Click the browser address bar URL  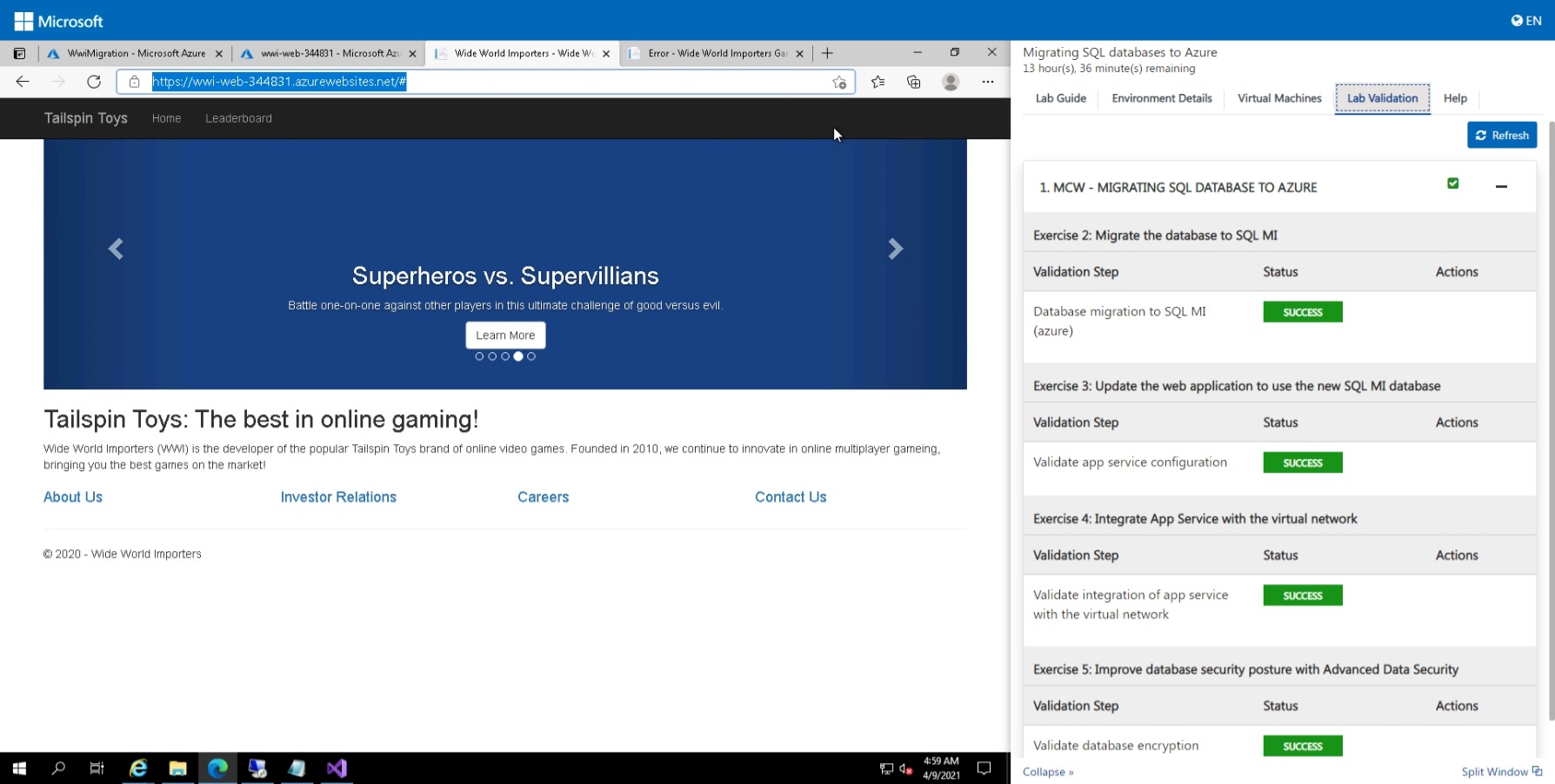click(278, 82)
